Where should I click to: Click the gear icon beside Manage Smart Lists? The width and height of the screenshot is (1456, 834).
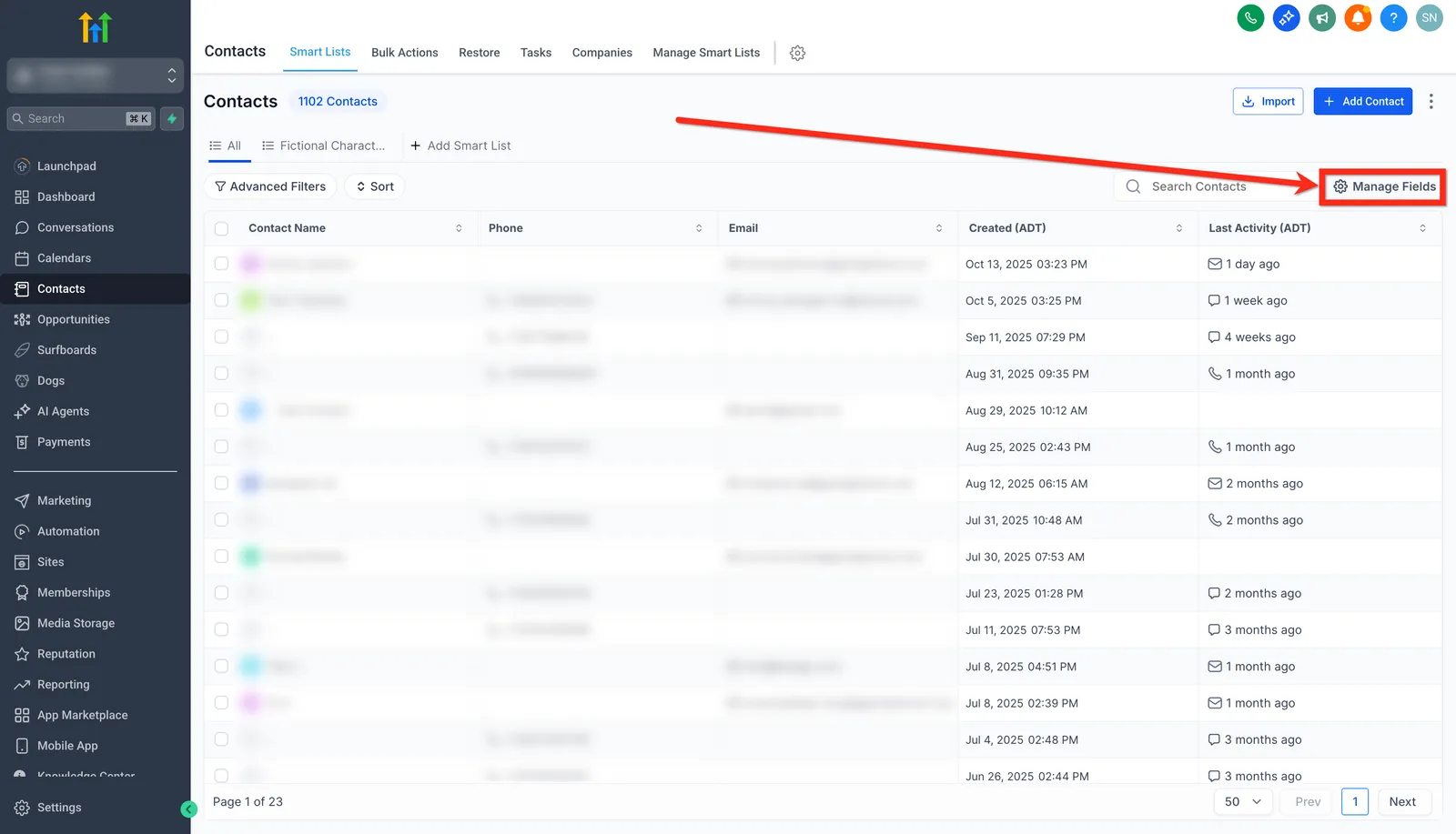(x=797, y=53)
